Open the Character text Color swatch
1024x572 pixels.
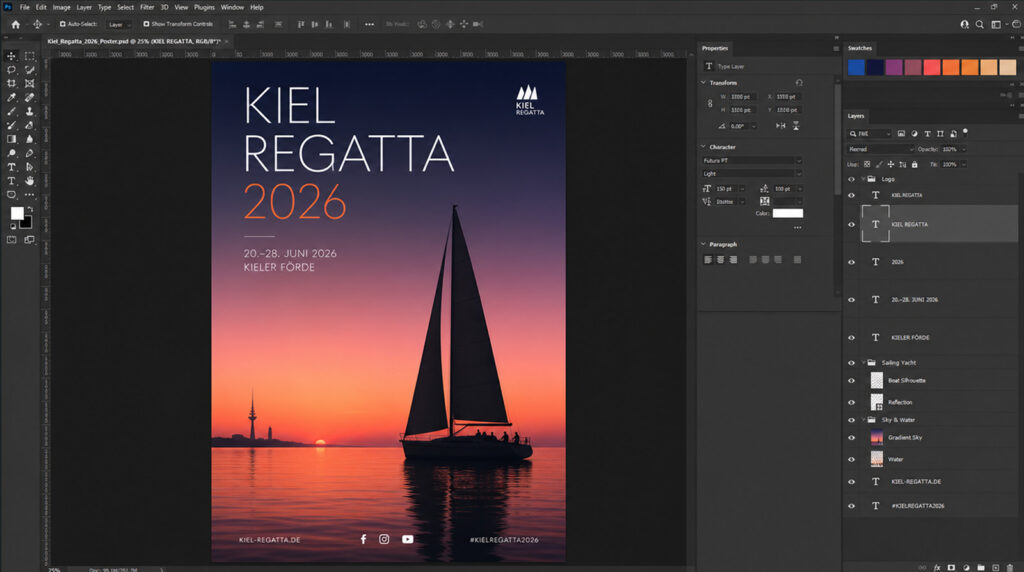click(788, 214)
